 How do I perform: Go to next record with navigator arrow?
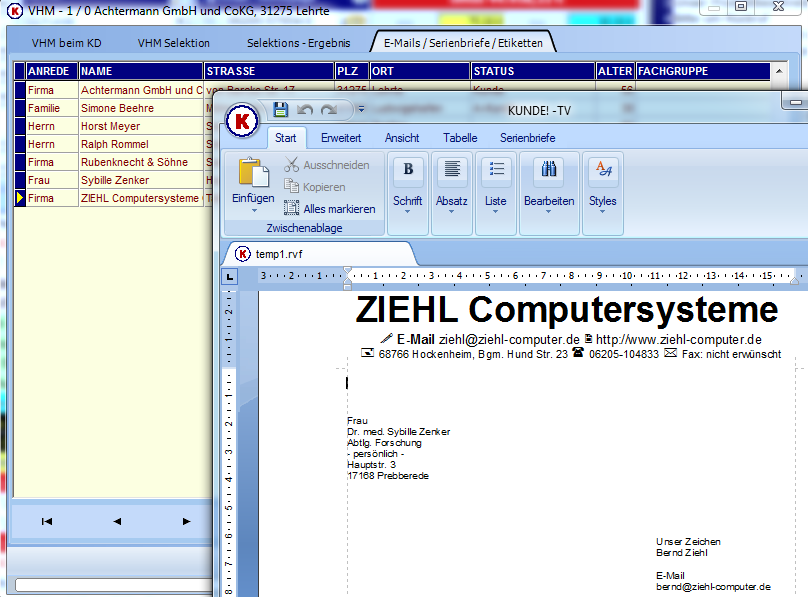[x=187, y=521]
